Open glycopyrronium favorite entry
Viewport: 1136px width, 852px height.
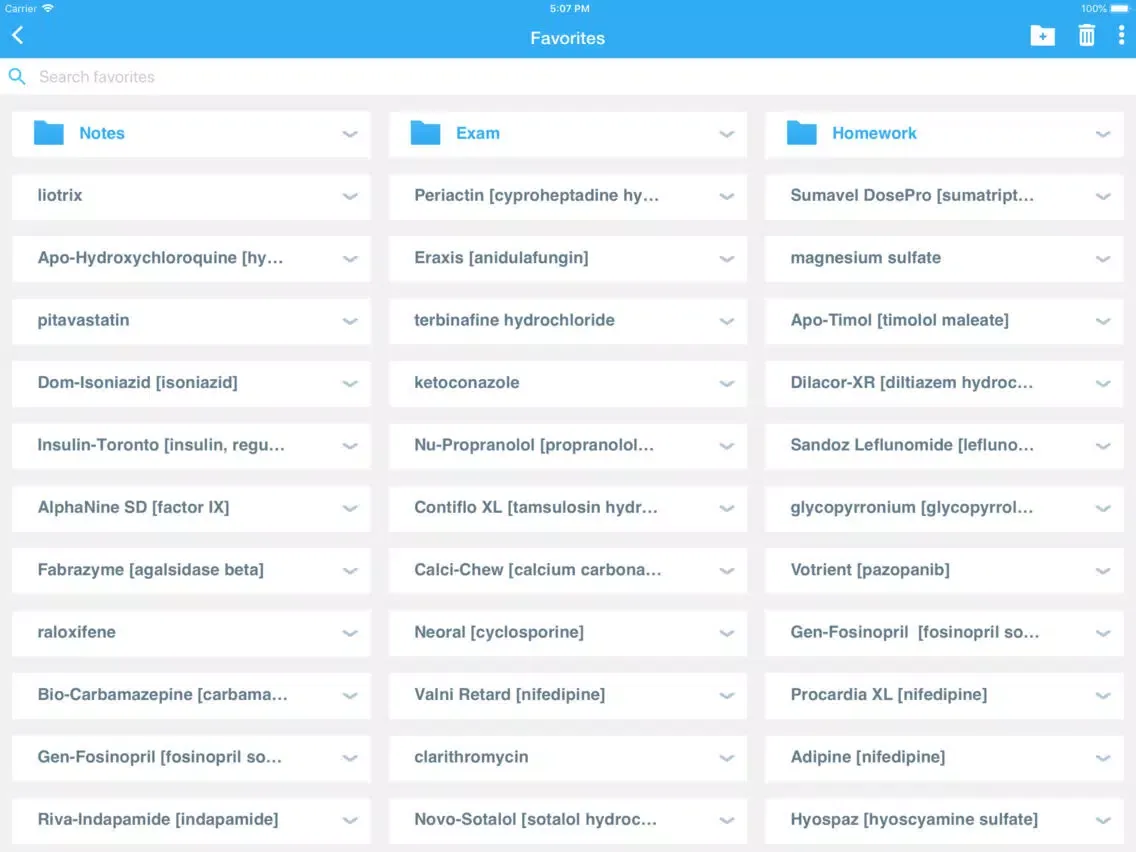[944, 507]
